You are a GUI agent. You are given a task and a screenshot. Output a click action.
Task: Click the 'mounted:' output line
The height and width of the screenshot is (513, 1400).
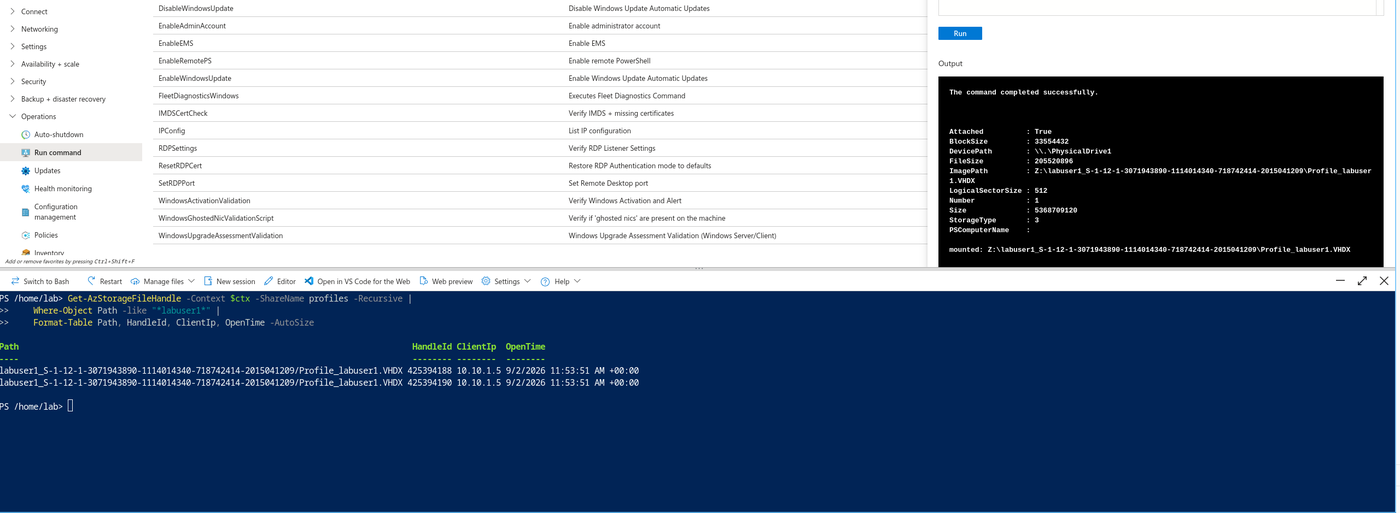point(1149,249)
